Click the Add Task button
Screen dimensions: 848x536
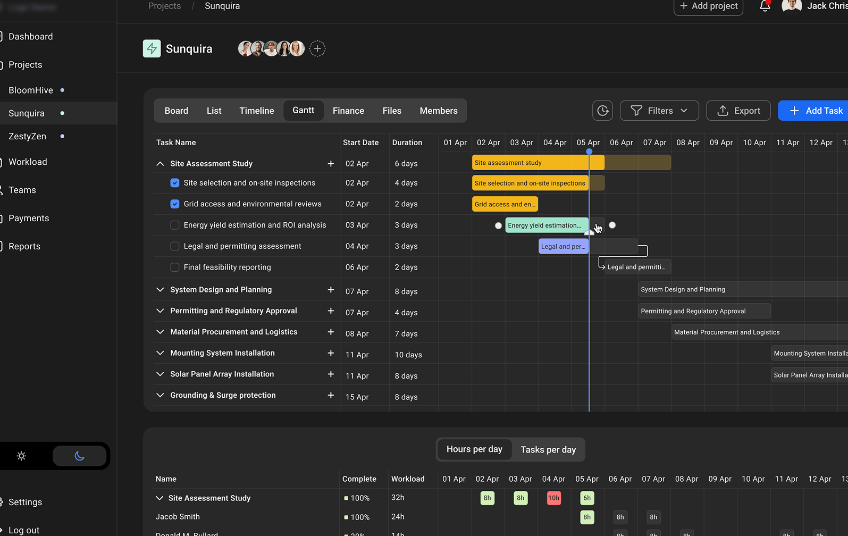tap(815, 110)
